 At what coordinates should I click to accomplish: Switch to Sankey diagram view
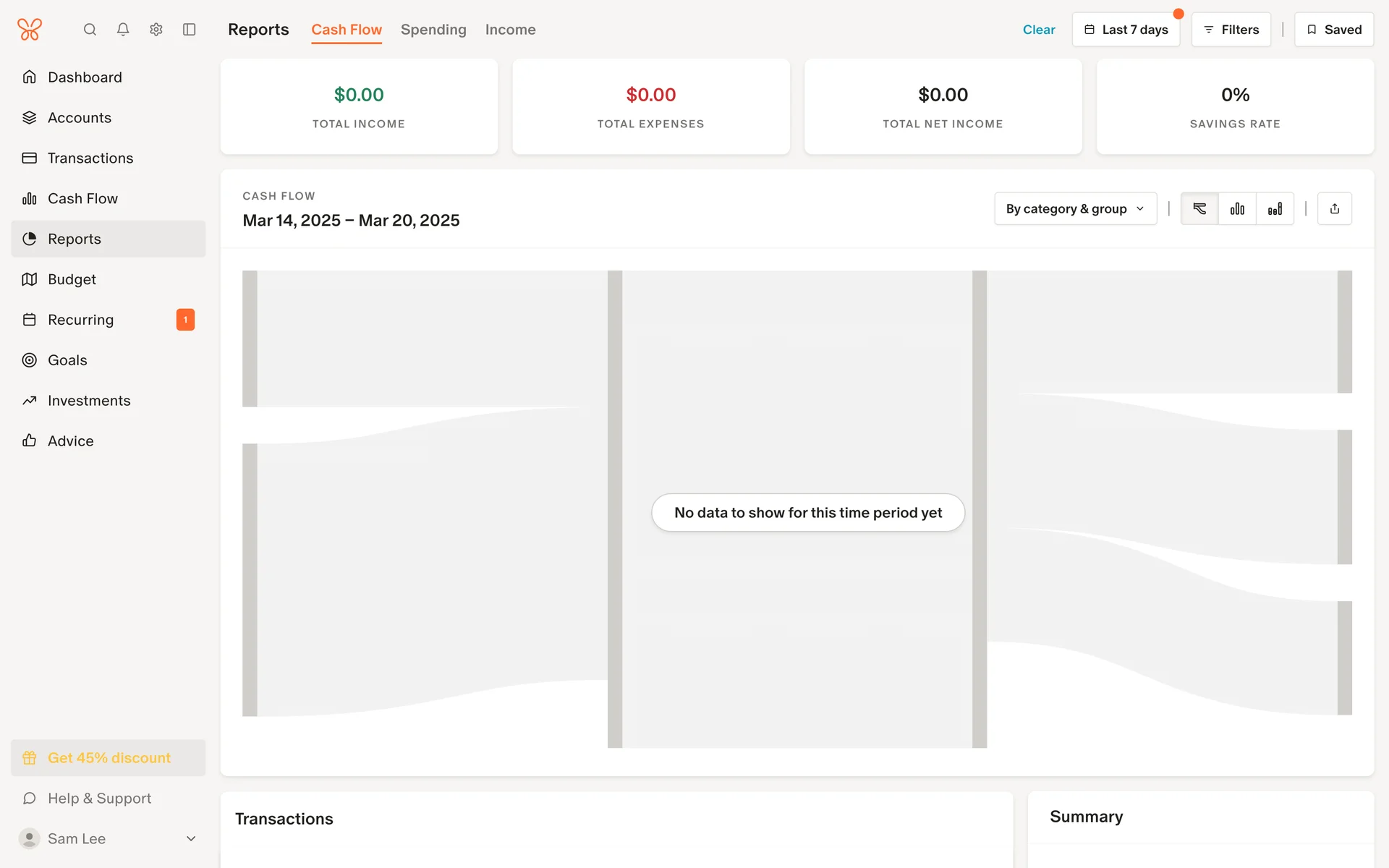(x=1199, y=209)
